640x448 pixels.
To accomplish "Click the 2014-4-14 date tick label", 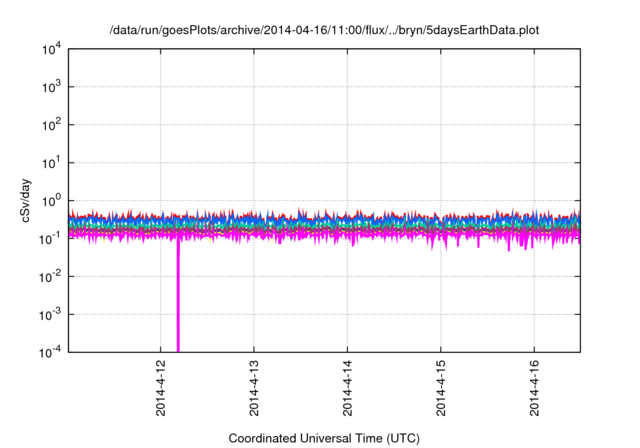I will tap(347, 388).
